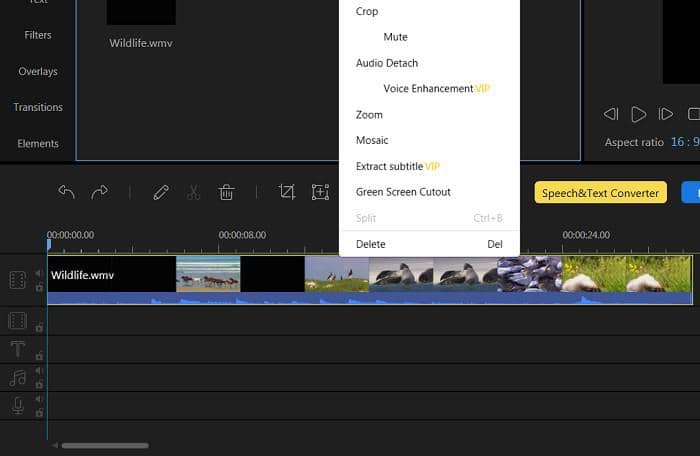
Task: Lock the microphone voiceover track
Action: [x=39, y=412]
